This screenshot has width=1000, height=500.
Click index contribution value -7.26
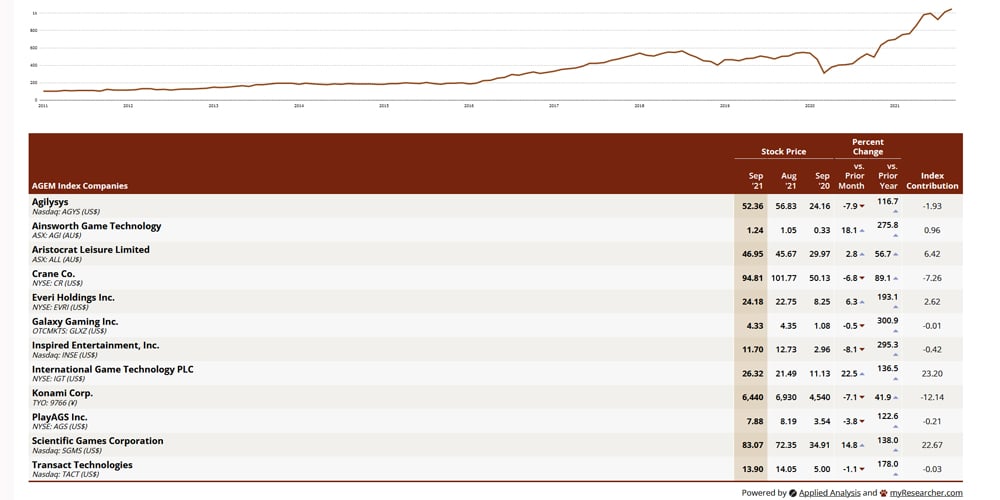tap(932, 278)
